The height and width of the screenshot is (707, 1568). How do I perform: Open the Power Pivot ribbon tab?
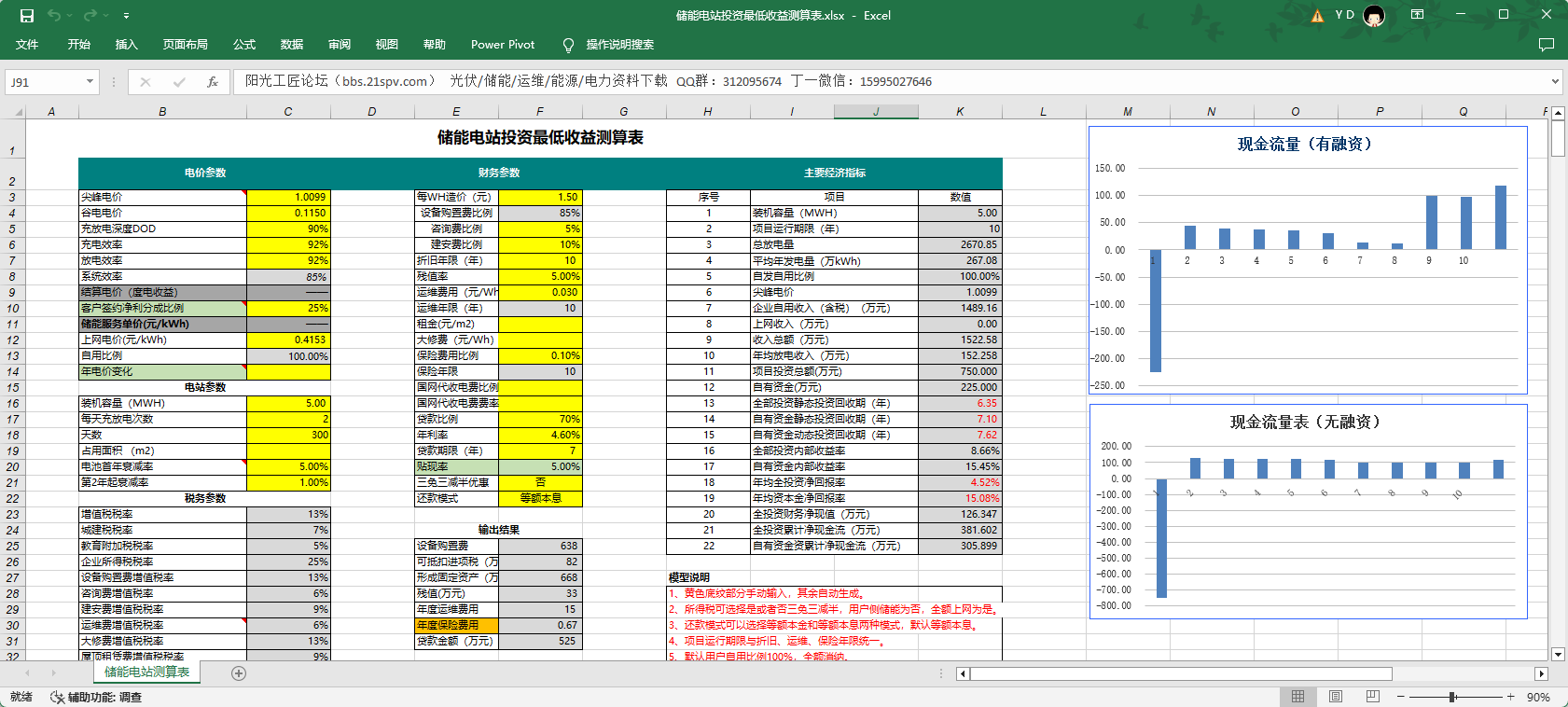click(x=503, y=45)
